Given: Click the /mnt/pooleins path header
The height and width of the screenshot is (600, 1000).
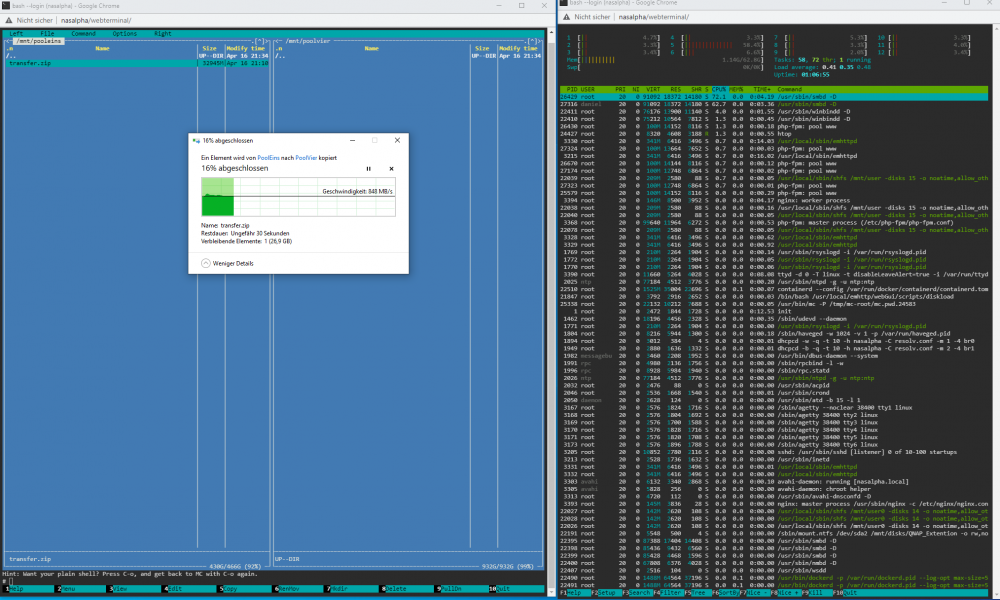Looking at the screenshot, I should (39, 41).
